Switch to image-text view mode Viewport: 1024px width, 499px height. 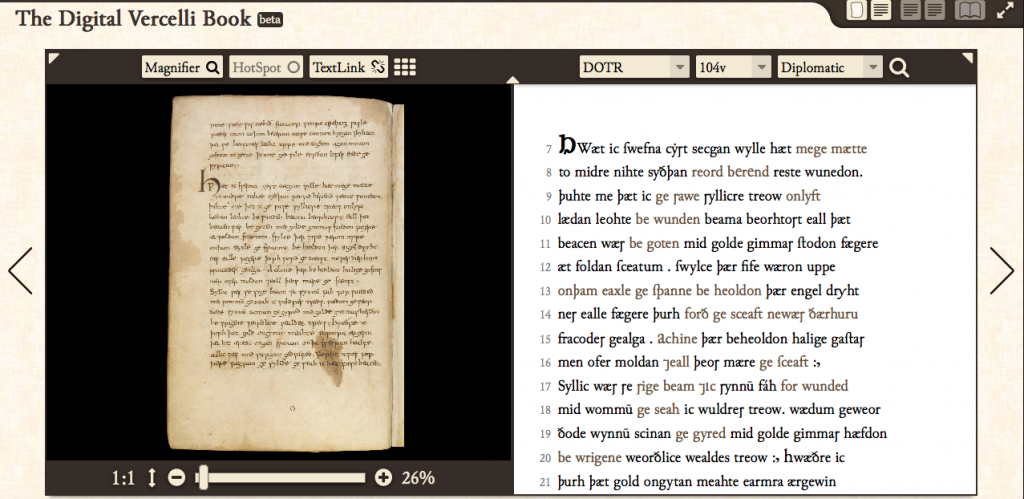pyautogui.click(x=869, y=10)
